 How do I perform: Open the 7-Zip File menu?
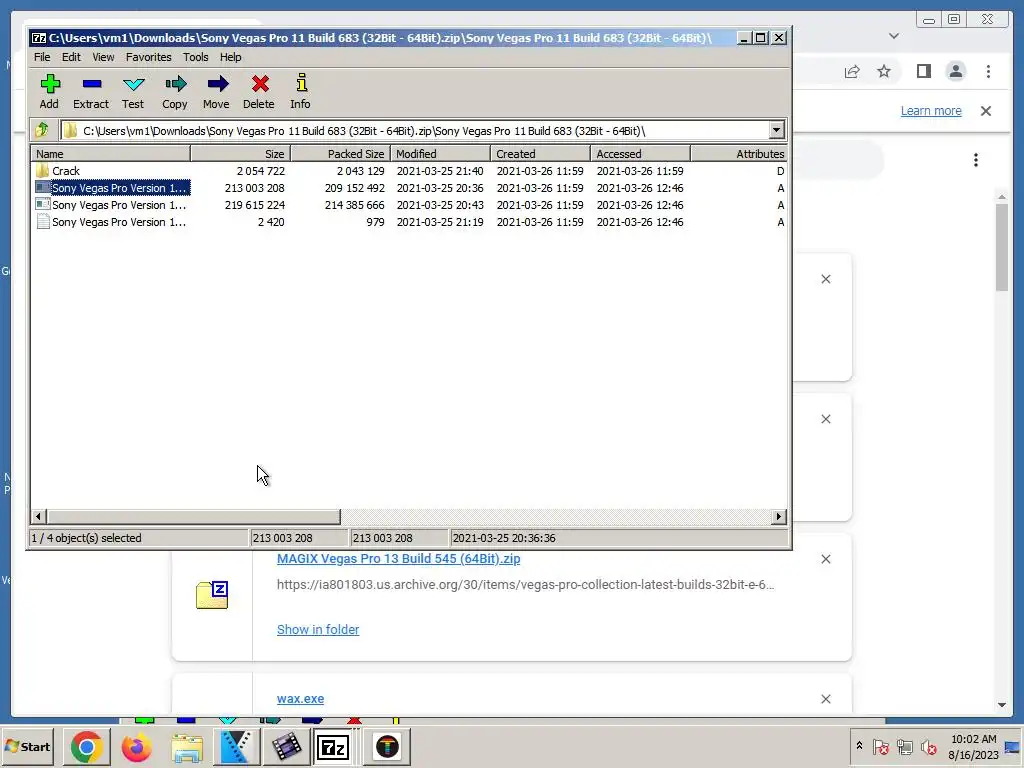coord(42,57)
